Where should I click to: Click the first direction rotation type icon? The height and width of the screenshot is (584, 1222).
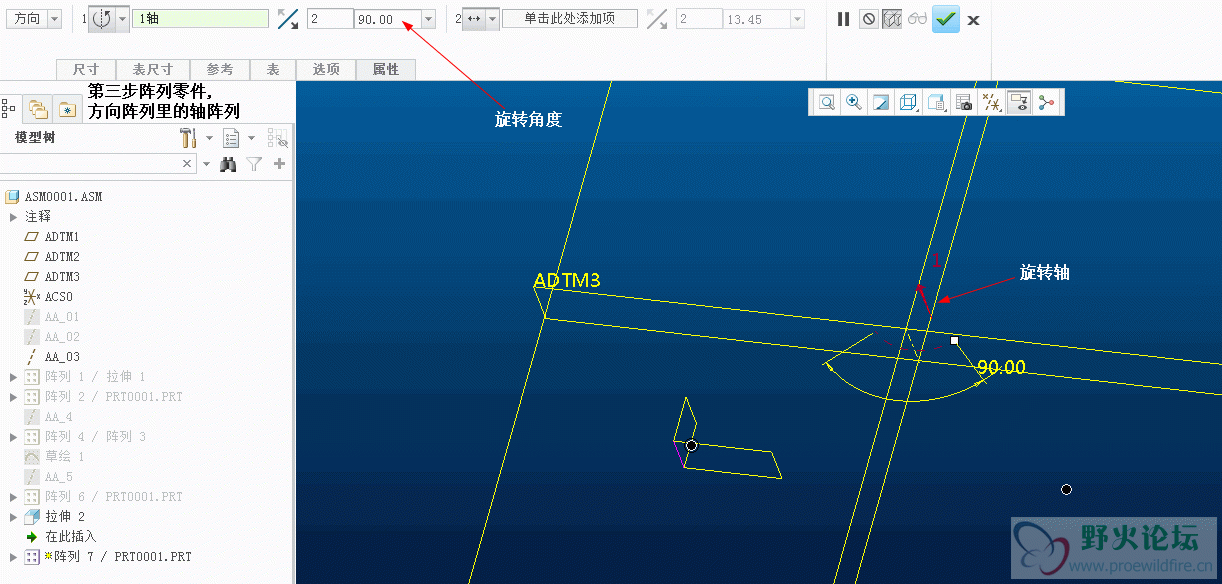101,19
